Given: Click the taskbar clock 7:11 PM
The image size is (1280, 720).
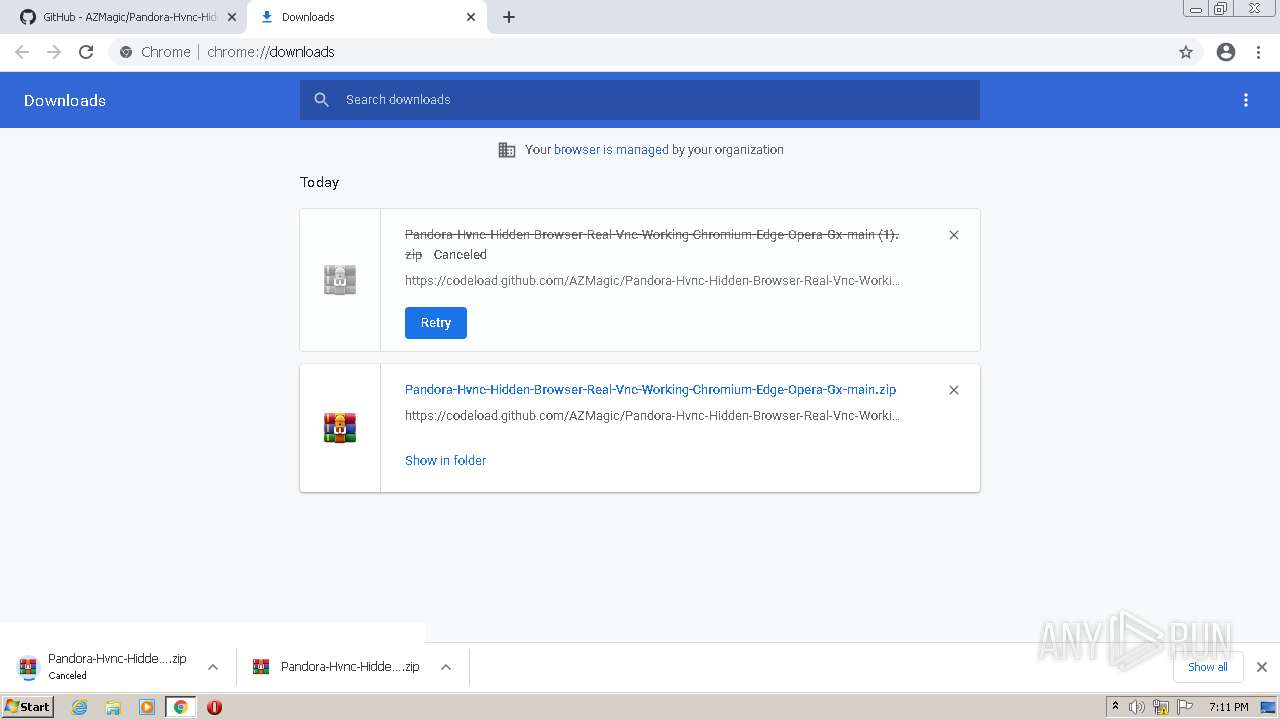Looking at the screenshot, I should (1228, 707).
